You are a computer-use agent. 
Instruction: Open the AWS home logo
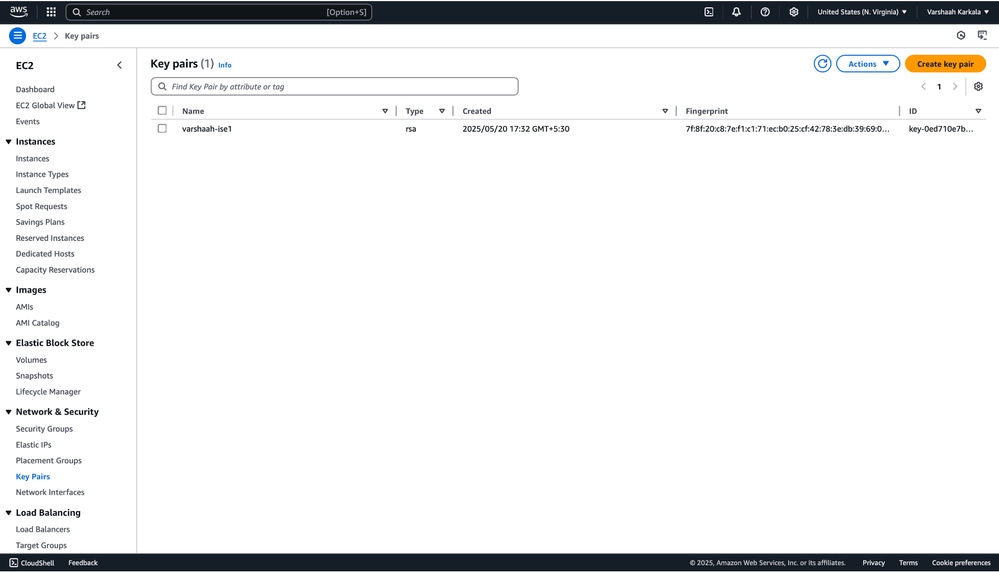point(18,11)
